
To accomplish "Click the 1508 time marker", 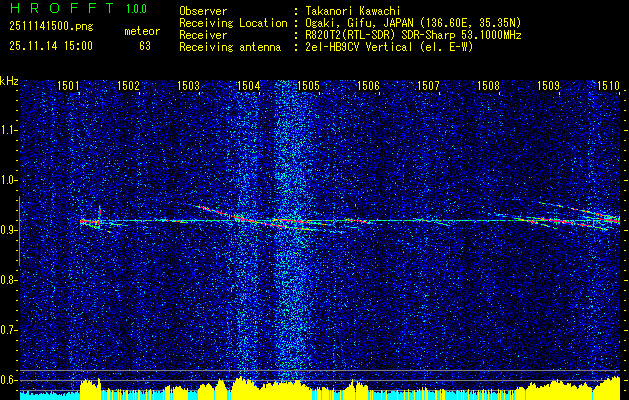I will [488, 85].
